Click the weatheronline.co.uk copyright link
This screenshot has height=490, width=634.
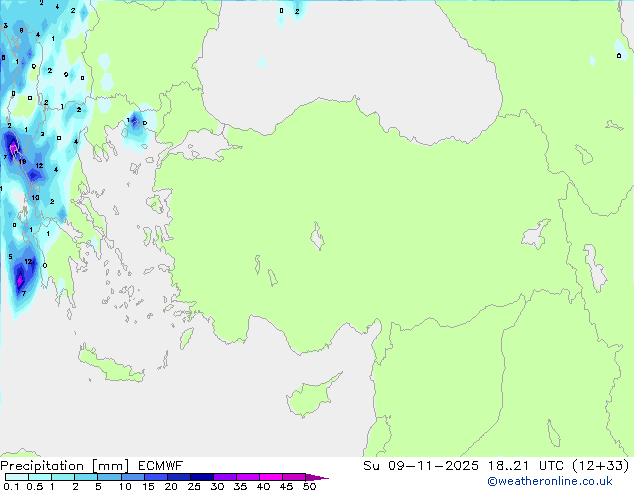point(550,481)
